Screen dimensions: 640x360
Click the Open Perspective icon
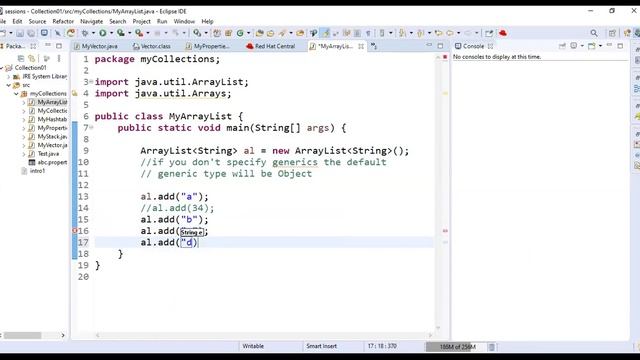click(612, 33)
